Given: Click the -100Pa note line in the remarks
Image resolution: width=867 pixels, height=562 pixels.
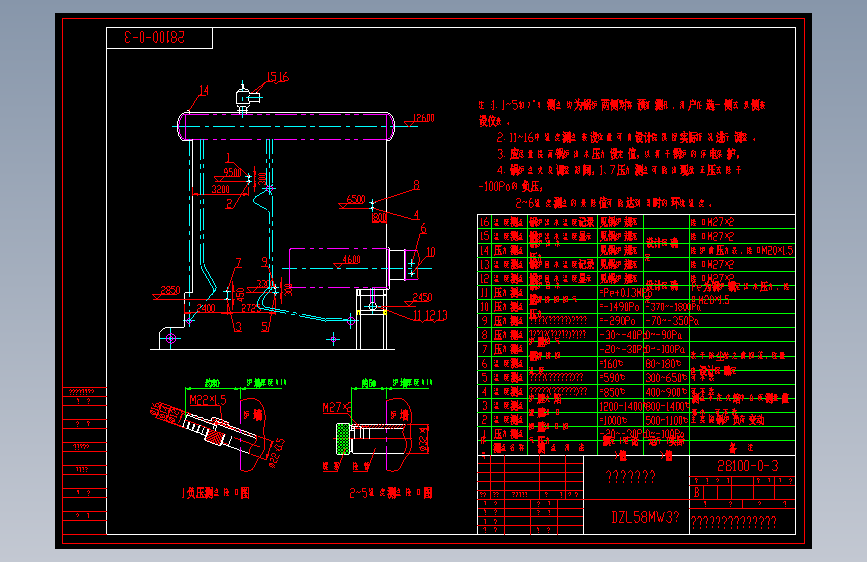Looking at the screenshot, I should click(x=511, y=186).
